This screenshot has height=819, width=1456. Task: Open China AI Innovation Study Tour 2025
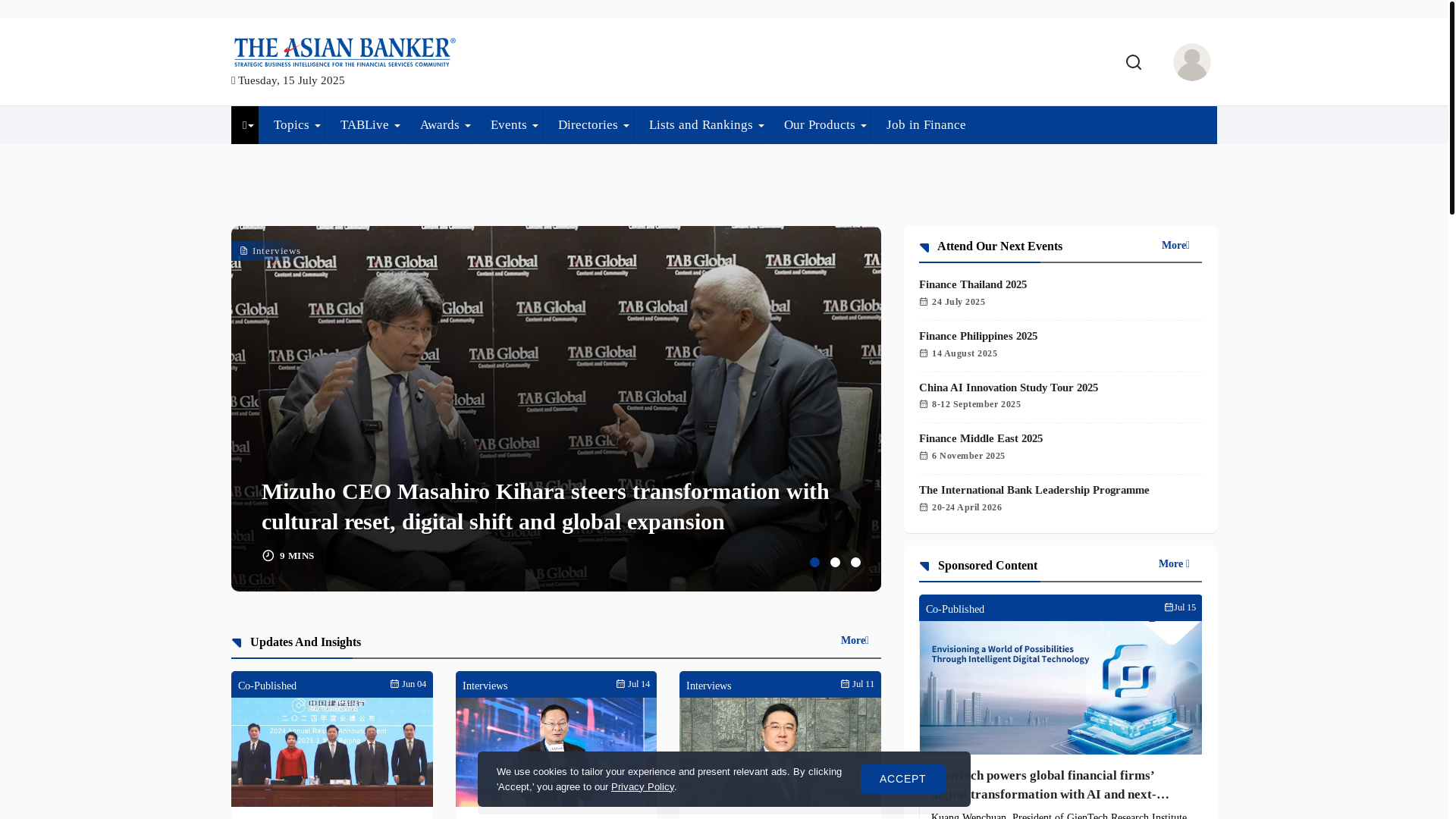1008,388
